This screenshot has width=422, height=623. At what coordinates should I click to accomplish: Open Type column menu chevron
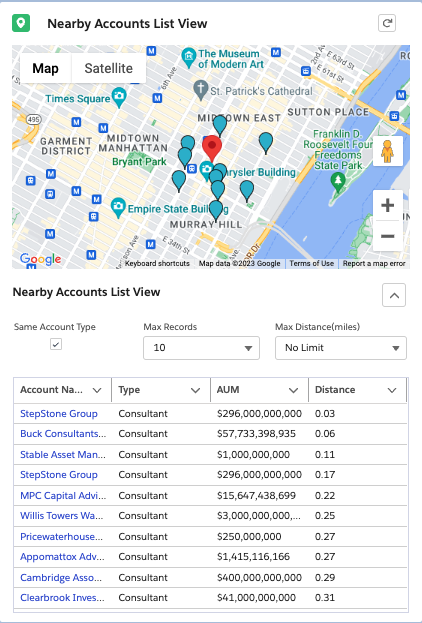pos(195,390)
